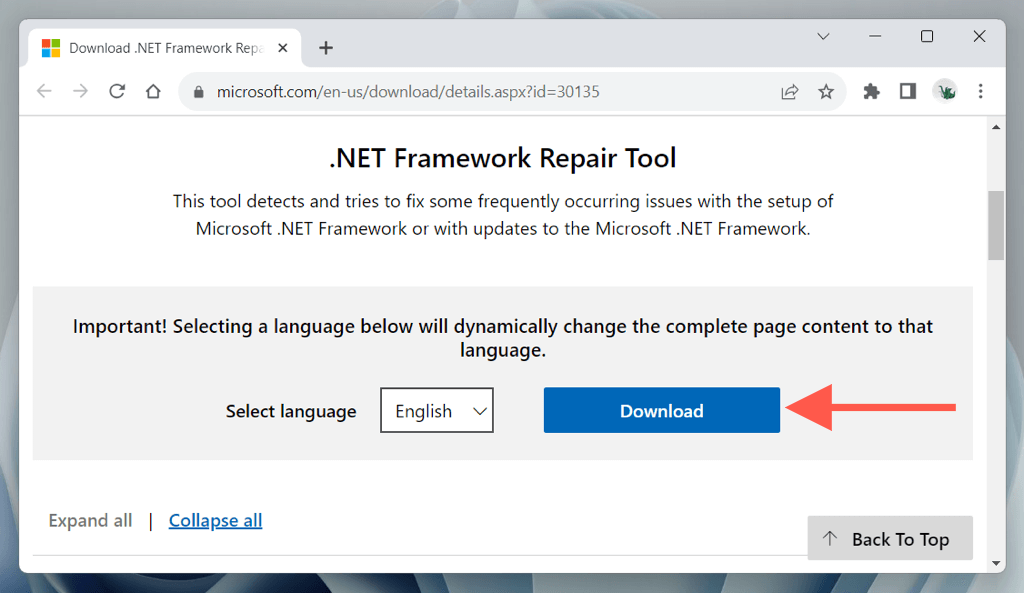Go to the home page icon
This screenshot has height=593, width=1024.
pyautogui.click(x=153, y=91)
